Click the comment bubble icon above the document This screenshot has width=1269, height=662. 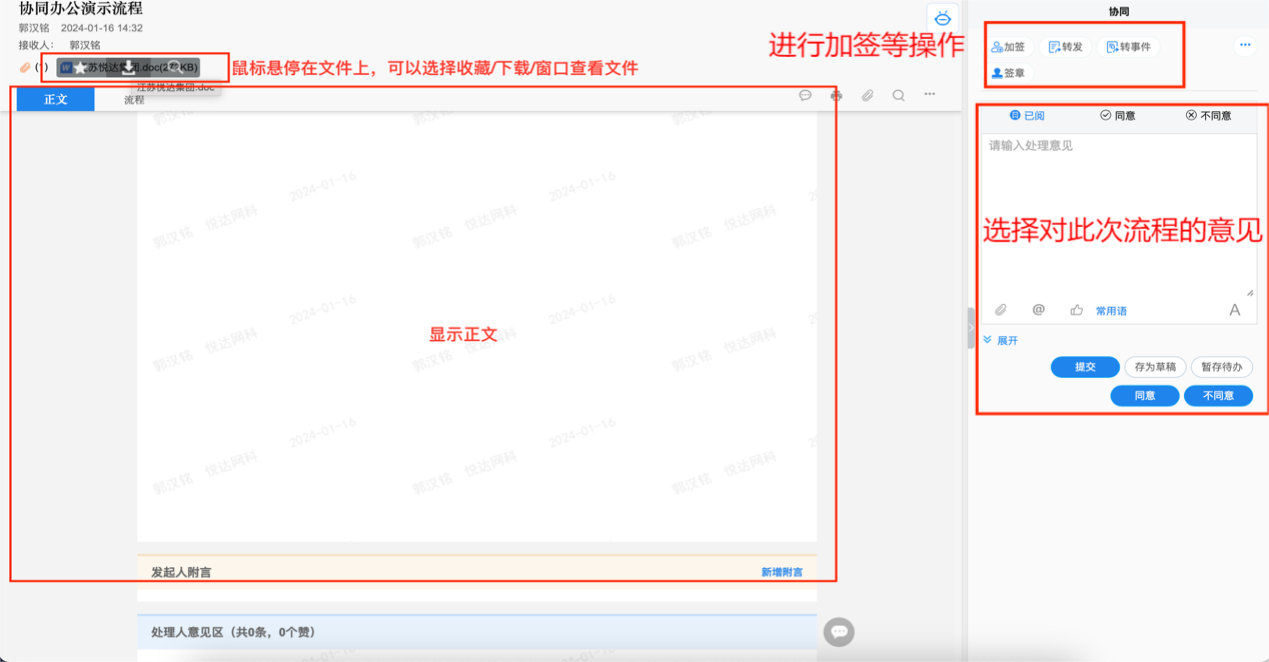[x=805, y=94]
